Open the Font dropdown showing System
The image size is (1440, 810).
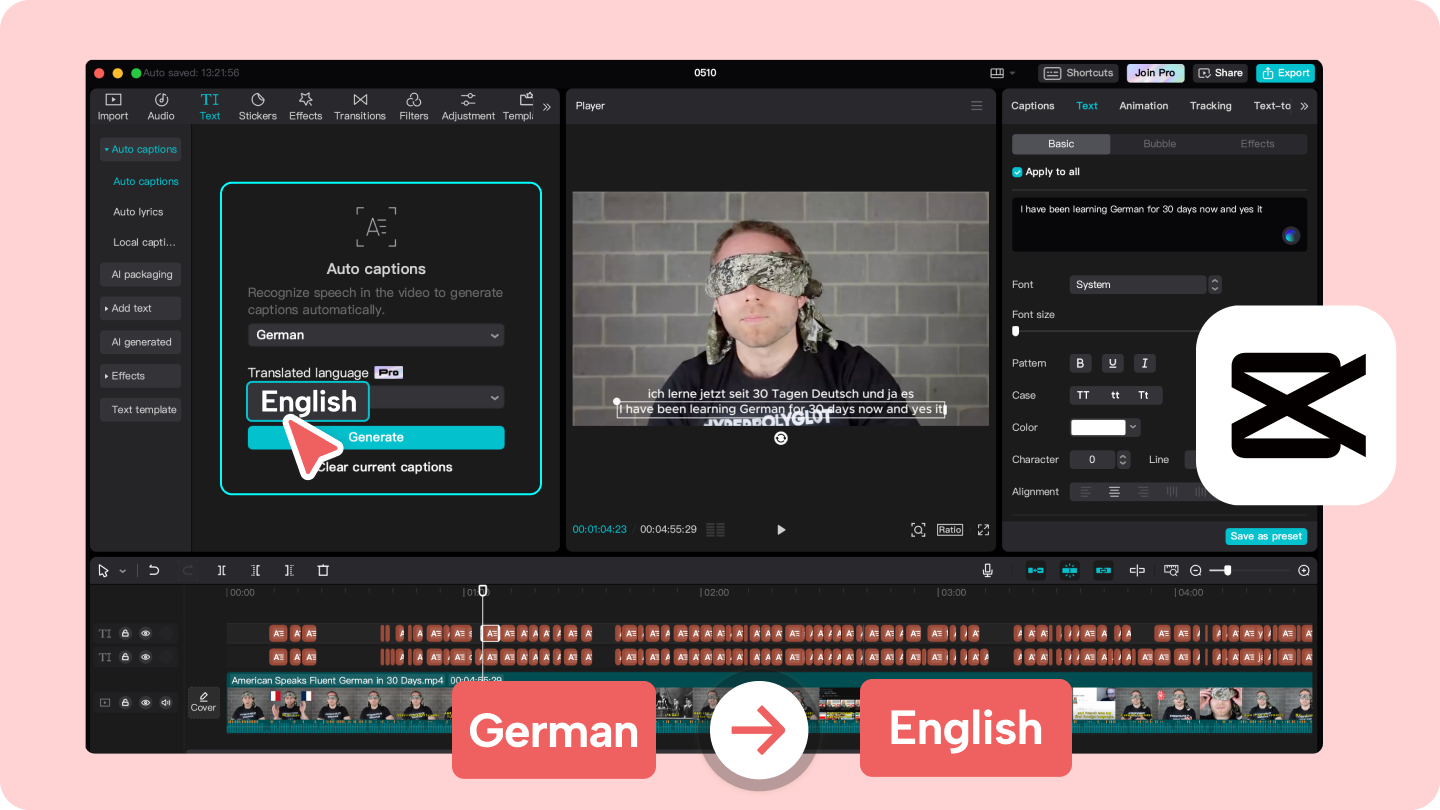click(1138, 284)
